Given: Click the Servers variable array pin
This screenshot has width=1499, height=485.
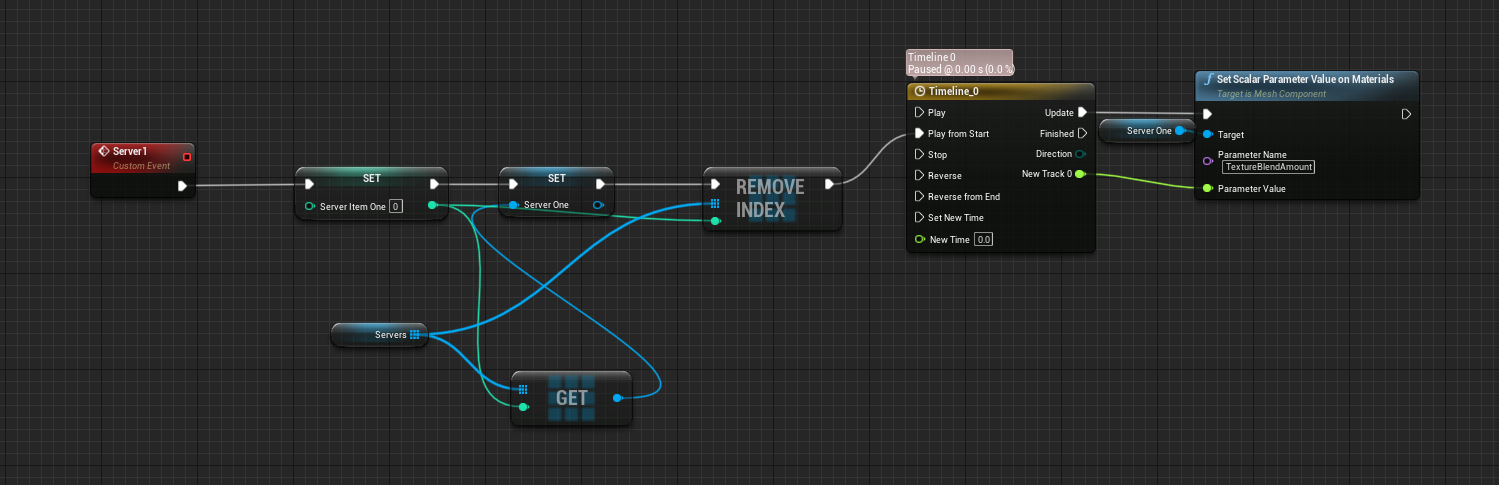Looking at the screenshot, I should click(414, 335).
